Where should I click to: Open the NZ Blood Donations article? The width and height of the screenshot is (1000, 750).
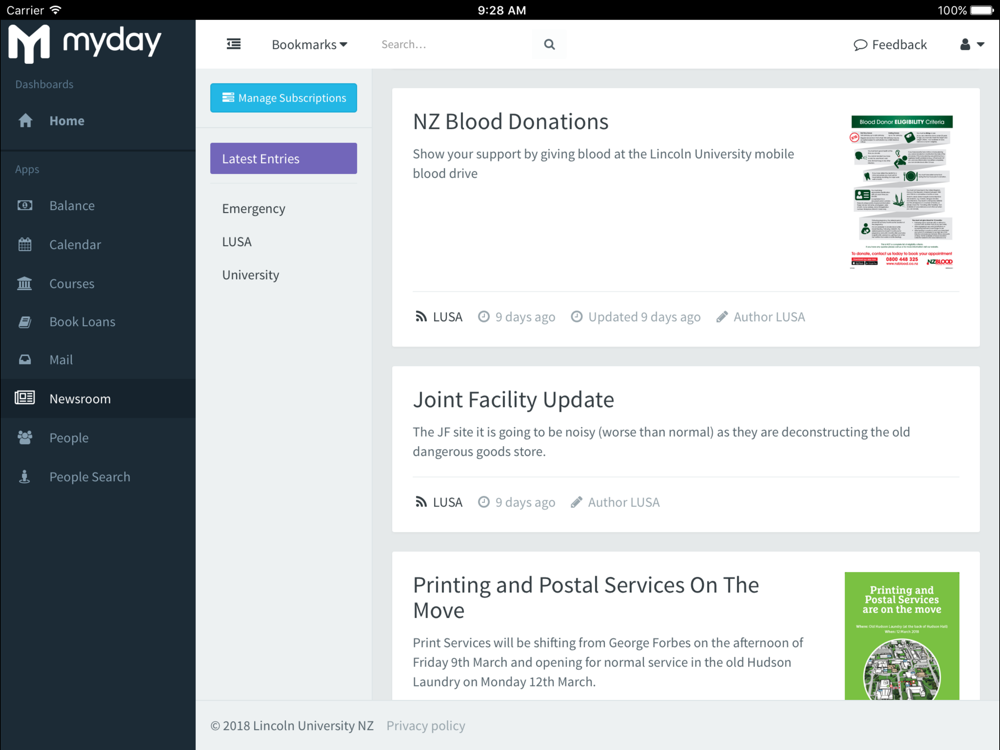pyautogui.click(x=511, y=121)
